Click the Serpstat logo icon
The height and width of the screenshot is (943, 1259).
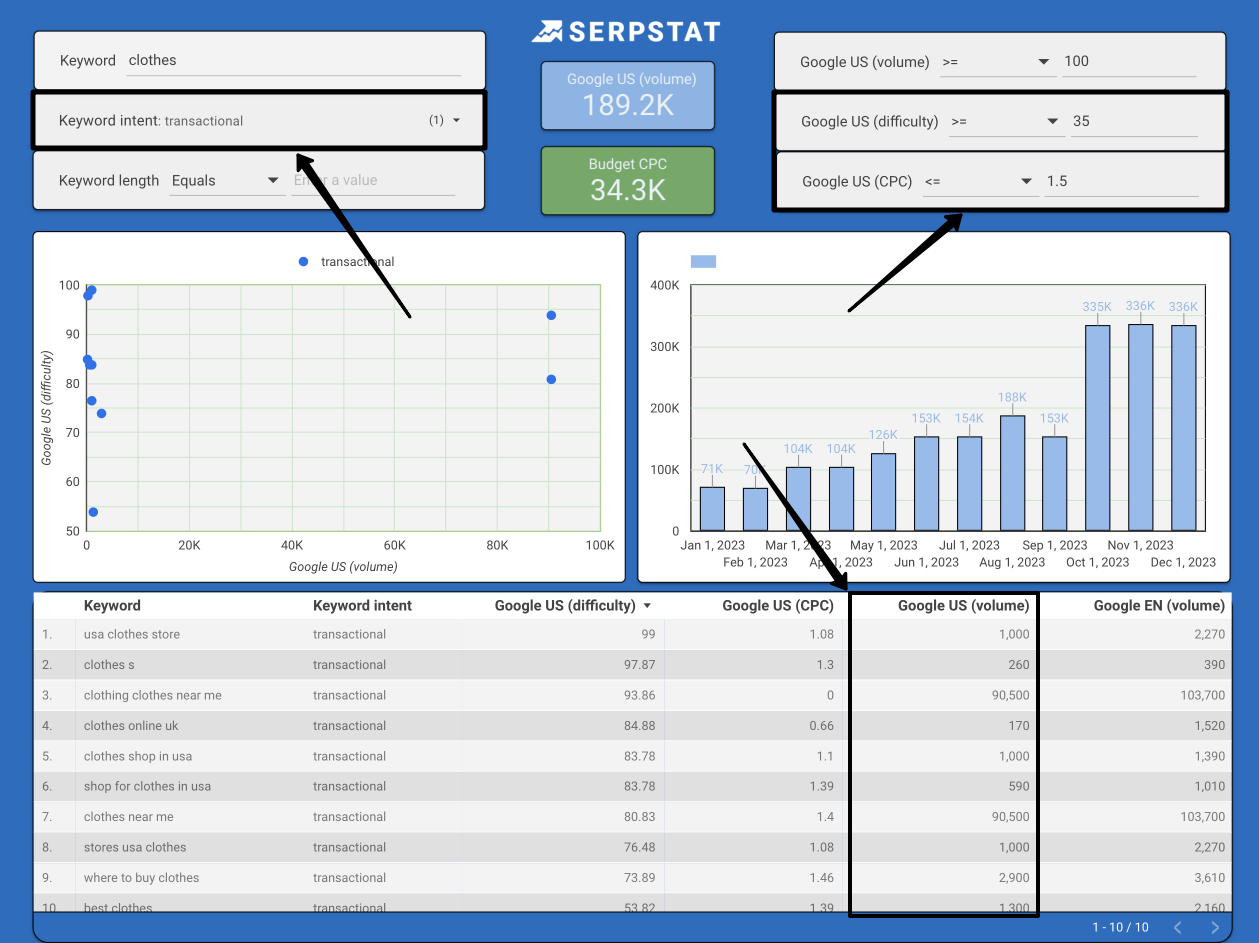click(x=547, y=32)
